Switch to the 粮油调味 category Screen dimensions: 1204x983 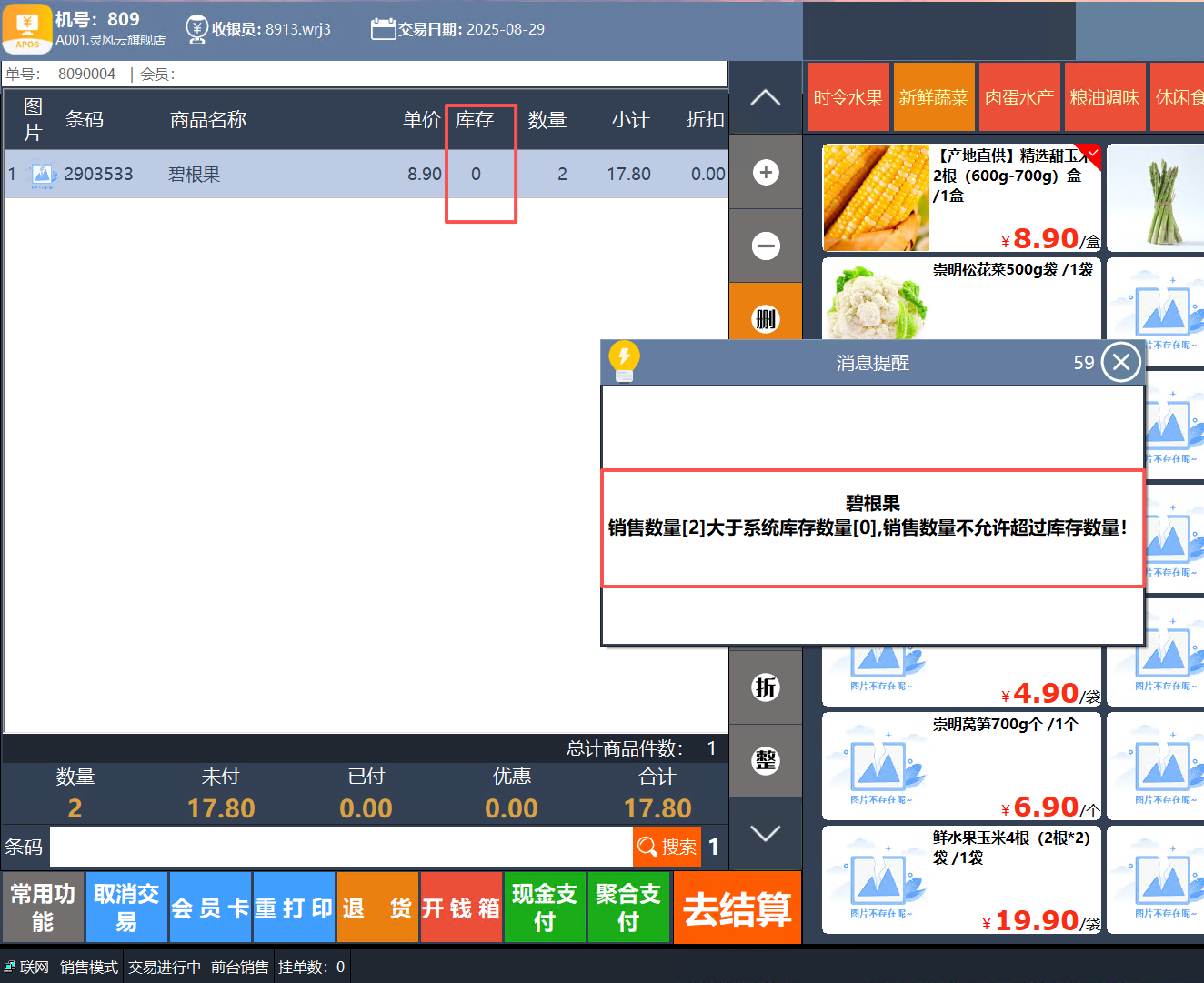[x=1105, y=96]
